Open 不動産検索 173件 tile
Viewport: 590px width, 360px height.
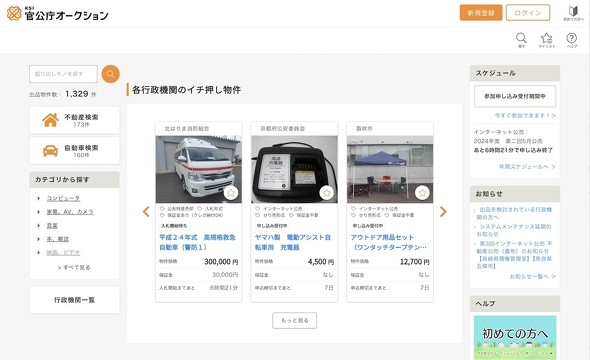pos(75,120)
